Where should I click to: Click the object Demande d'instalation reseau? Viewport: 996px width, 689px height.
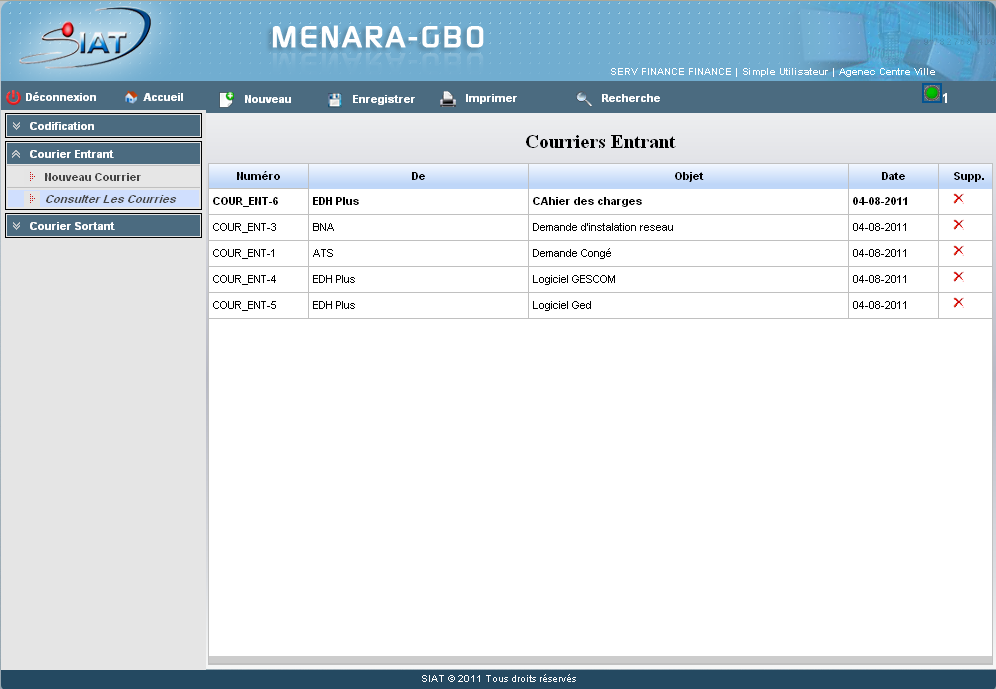pyautogui.click(x=689, y=227)
